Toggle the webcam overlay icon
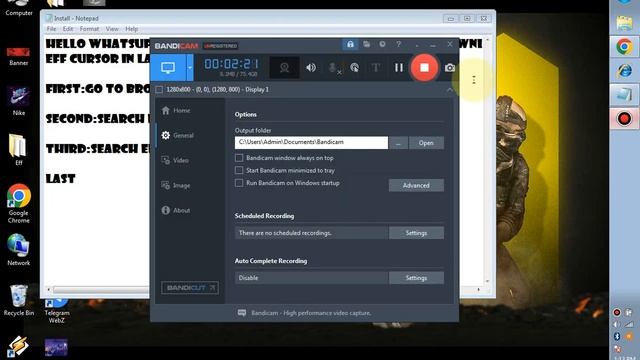 tap(284, 68)
